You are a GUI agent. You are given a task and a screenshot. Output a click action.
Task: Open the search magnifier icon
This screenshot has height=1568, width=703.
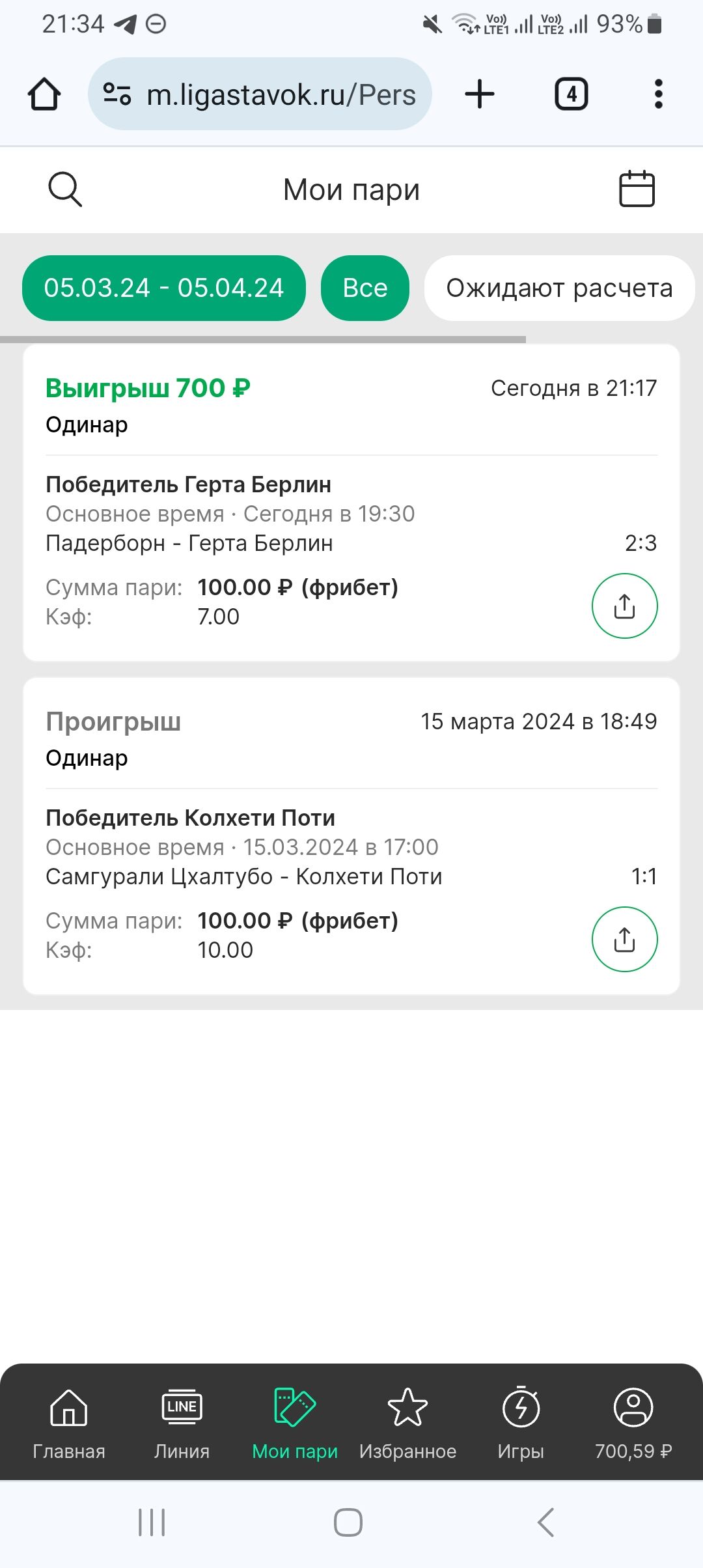pyautogui.click(x=65, y=189)
